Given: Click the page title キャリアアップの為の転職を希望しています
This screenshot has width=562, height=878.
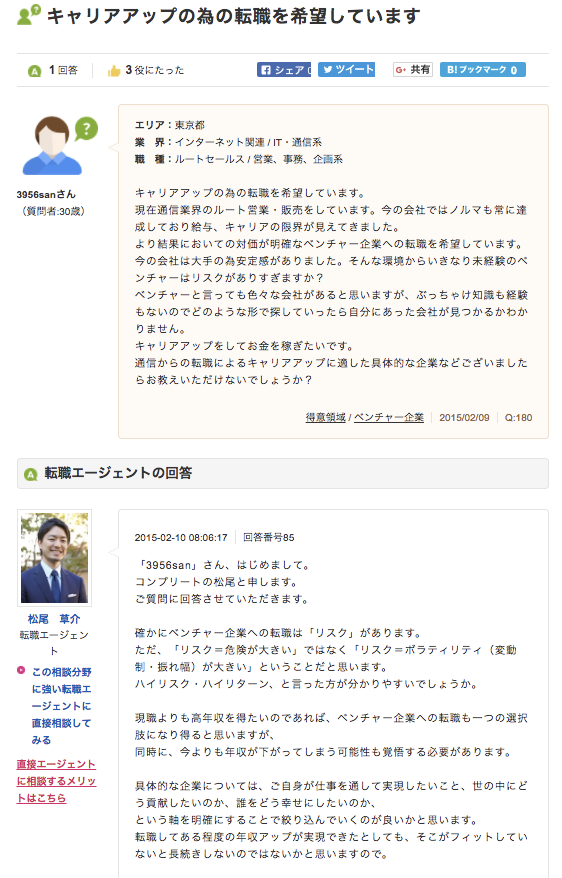Looking at the screenshot, I should click(233, 16).
